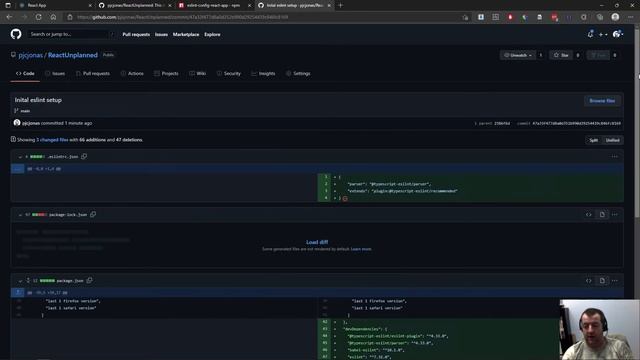Open the browser extensions puzzle icon

point(584,17)
